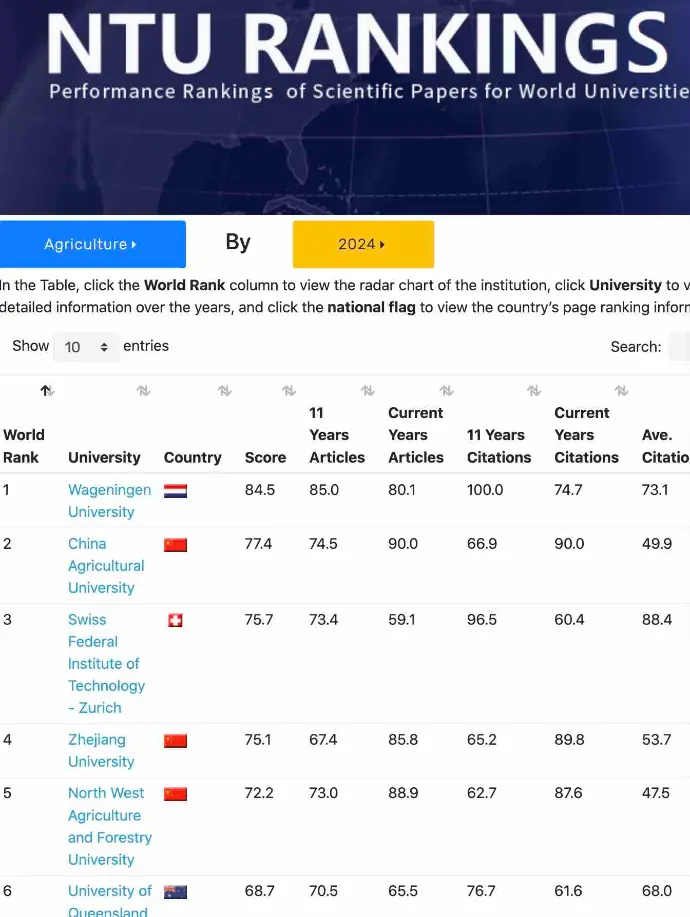Click World Rank 5 cell
This screenshot has height=917, width=690.
tap(7, 793)
